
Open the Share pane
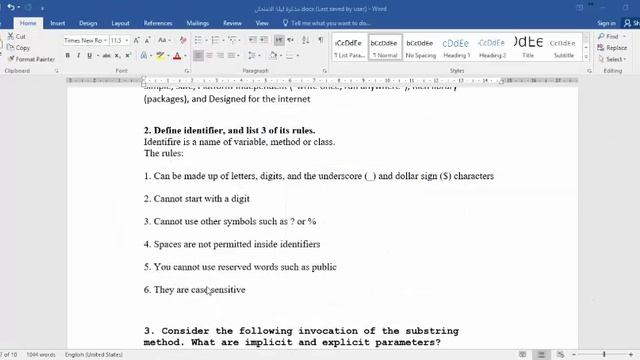(x=632, y=23)
